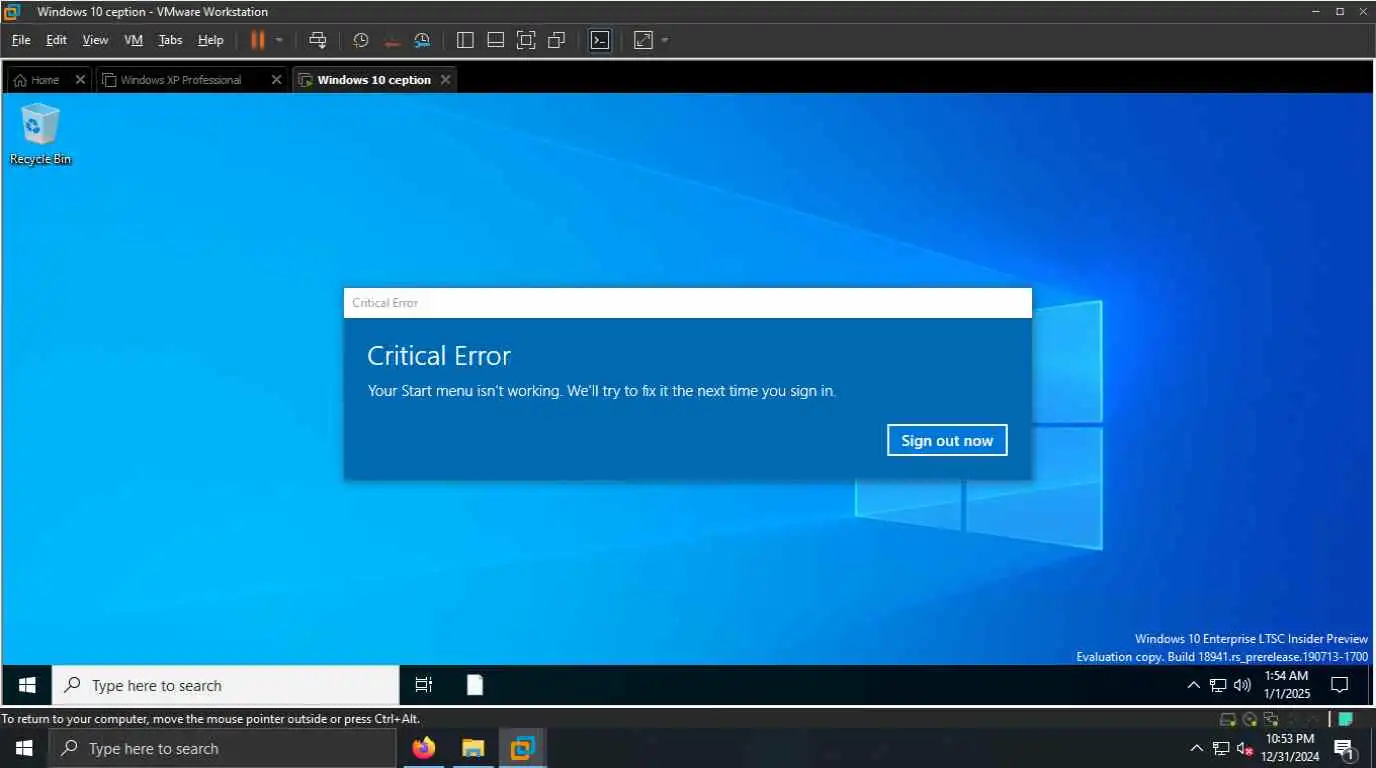Open the VM menu
Image resolution: width=1376 pixels, height=768 pixels.
click(x=133, y=40)
